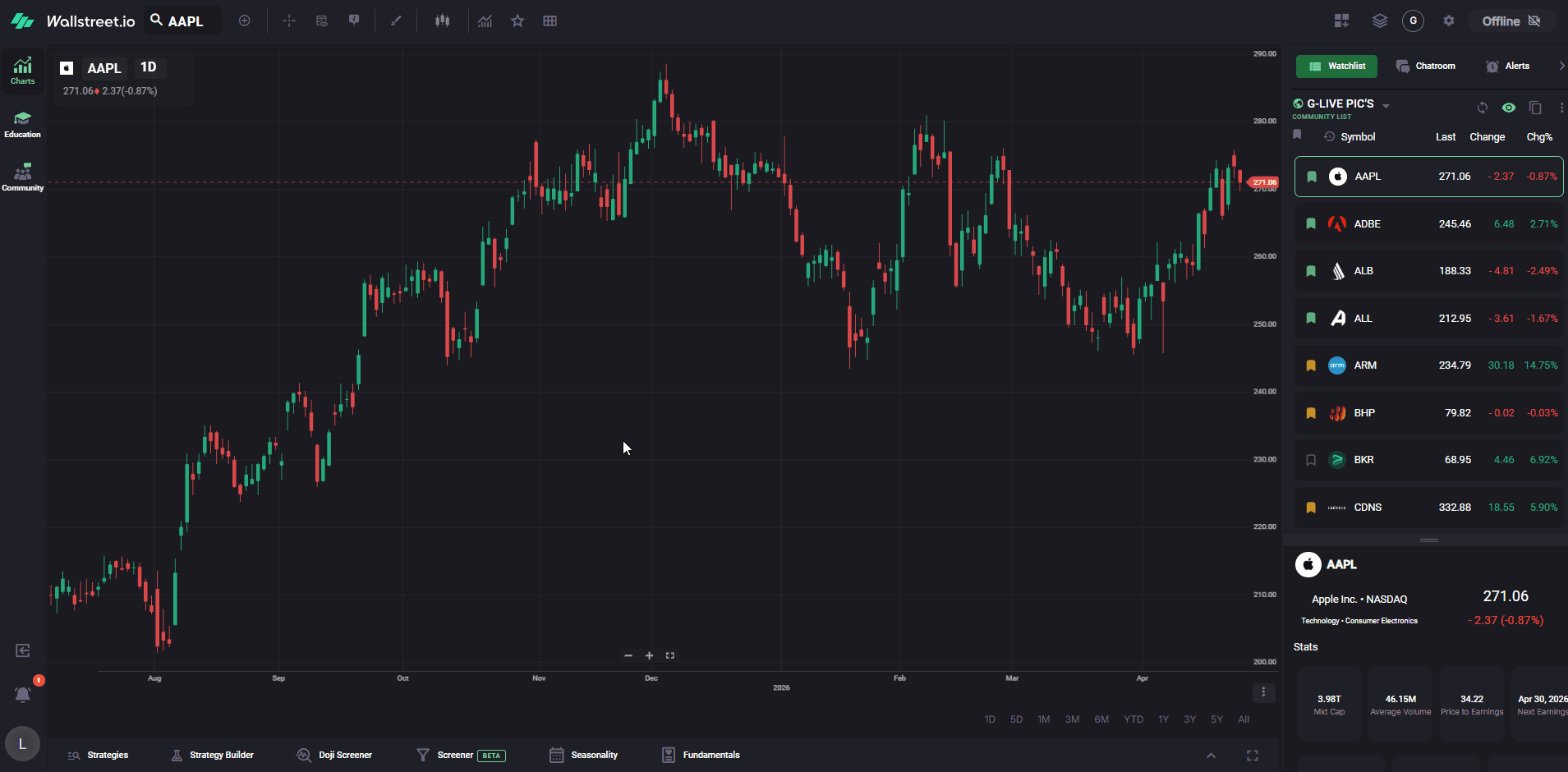The width and height of the screenshot is (1568, 772).
Task: Expand the bottom panel with up chevron
Action: pyautogui.click(x=1211, y=756)
